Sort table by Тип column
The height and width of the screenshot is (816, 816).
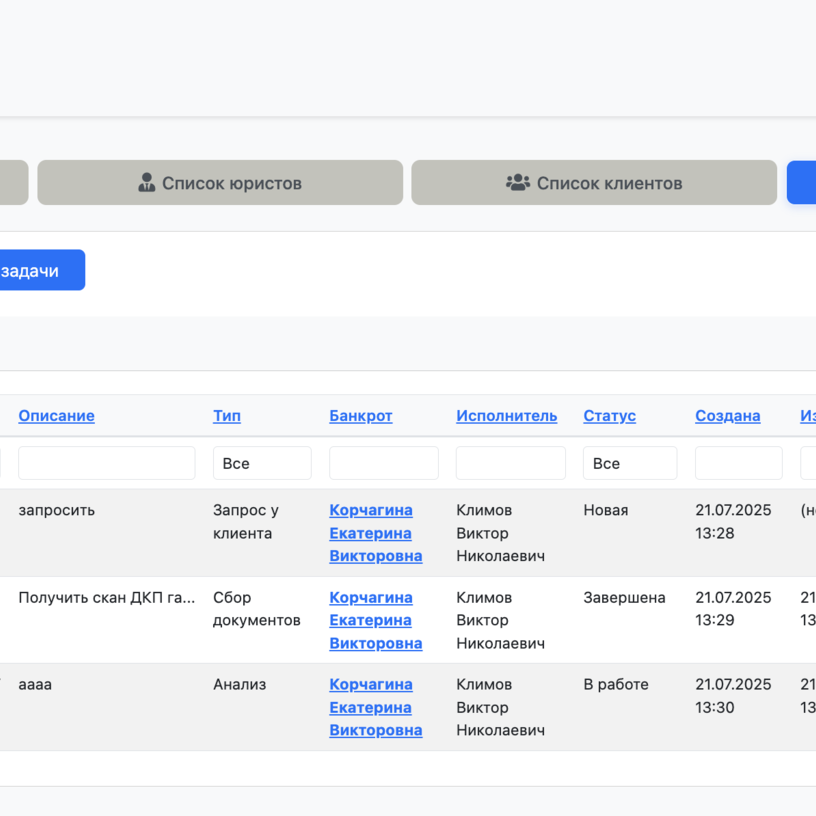[227, 416]
